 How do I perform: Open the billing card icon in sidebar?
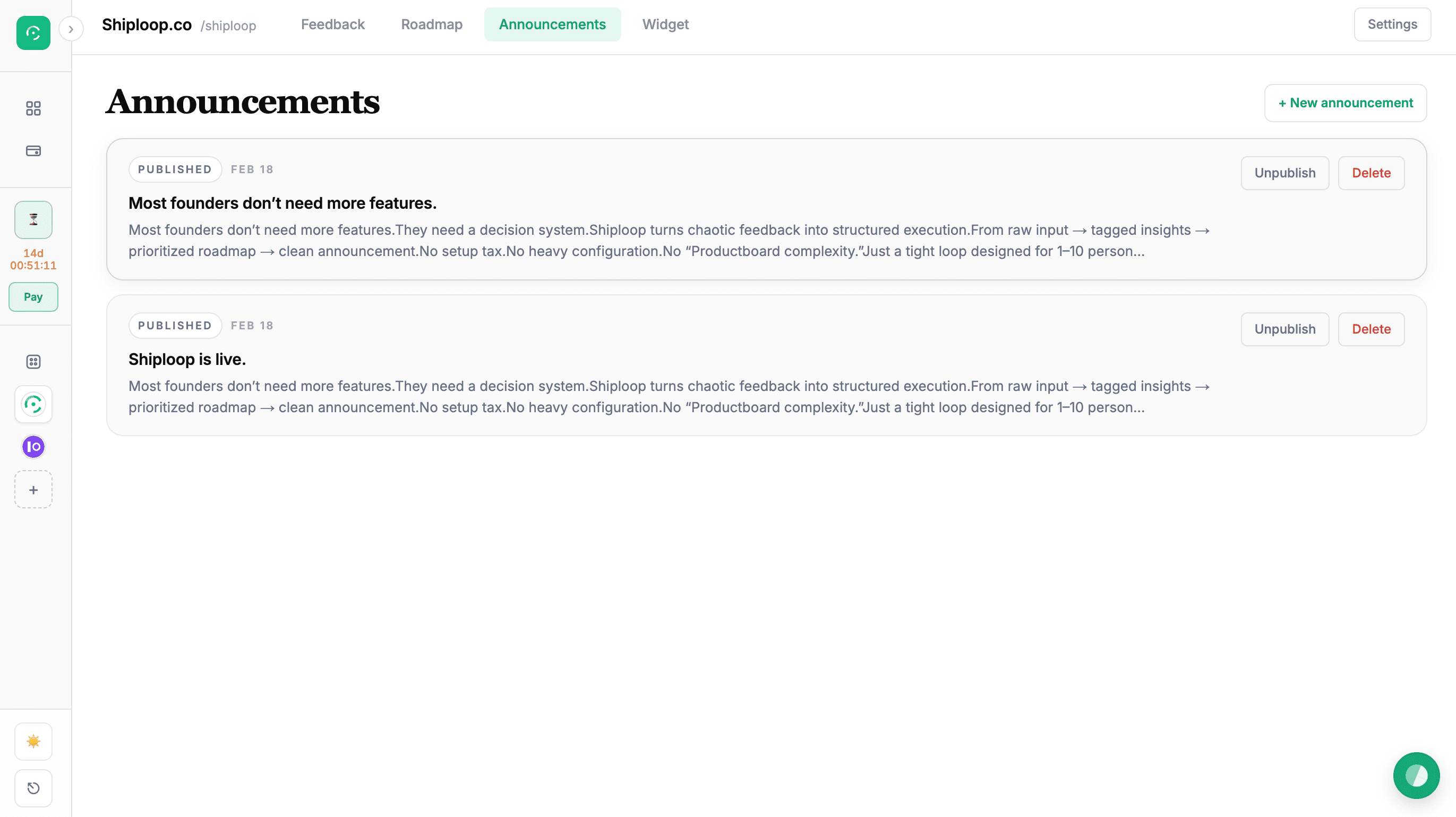click(33, 151)
